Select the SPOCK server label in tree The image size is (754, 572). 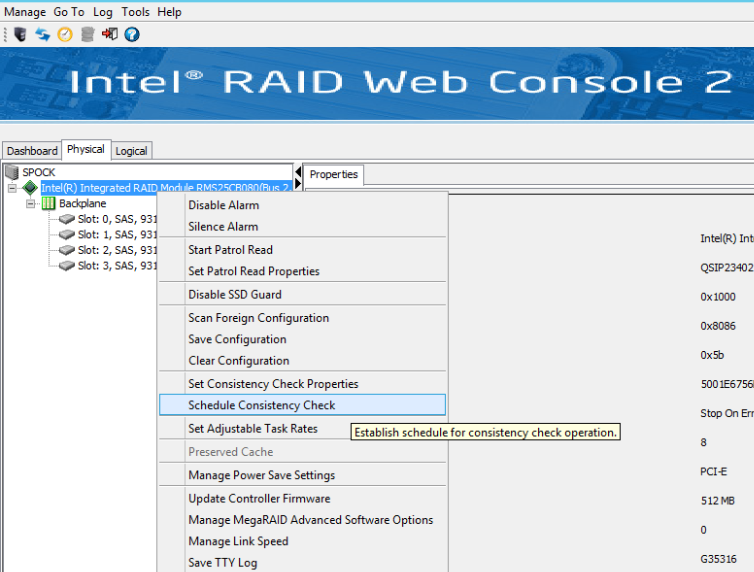[39, 172]
